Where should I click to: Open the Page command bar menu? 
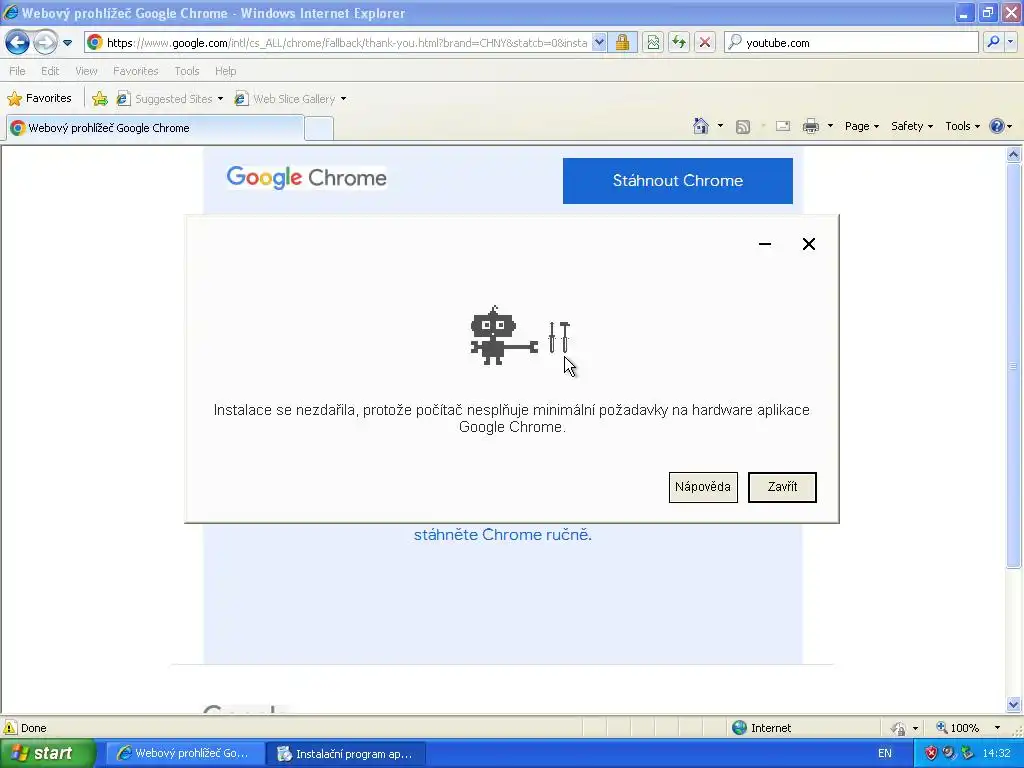coord(861,126)
